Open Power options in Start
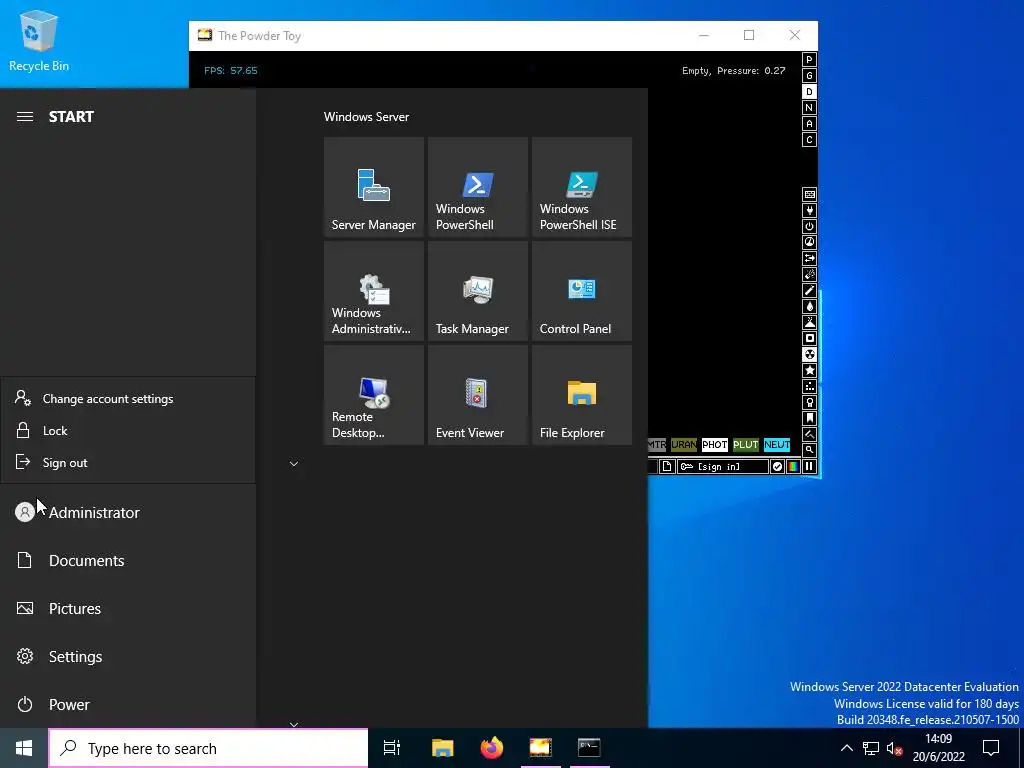Screen dimensions: 1024x768 (128, 705)
